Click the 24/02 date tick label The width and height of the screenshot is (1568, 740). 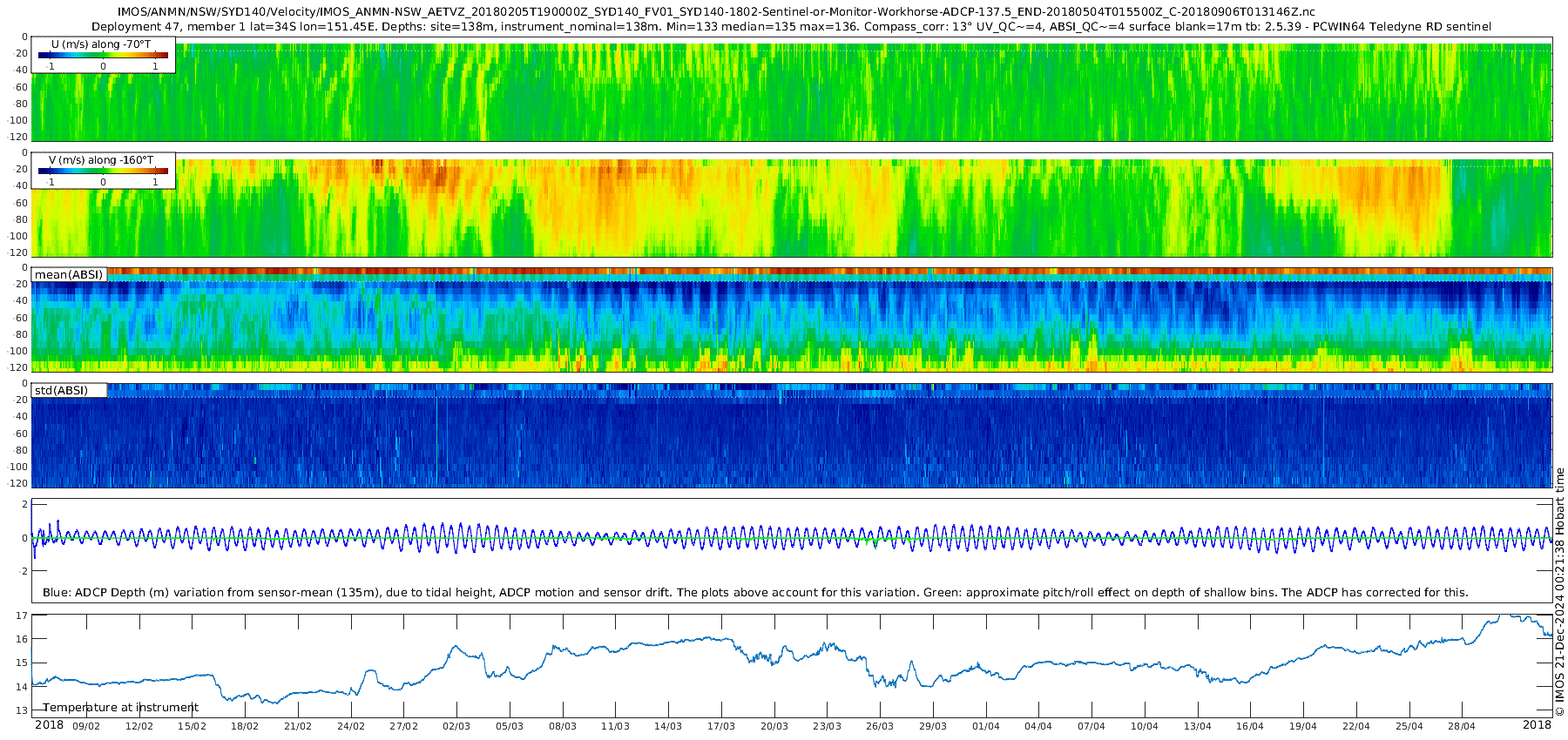(350, 726)
